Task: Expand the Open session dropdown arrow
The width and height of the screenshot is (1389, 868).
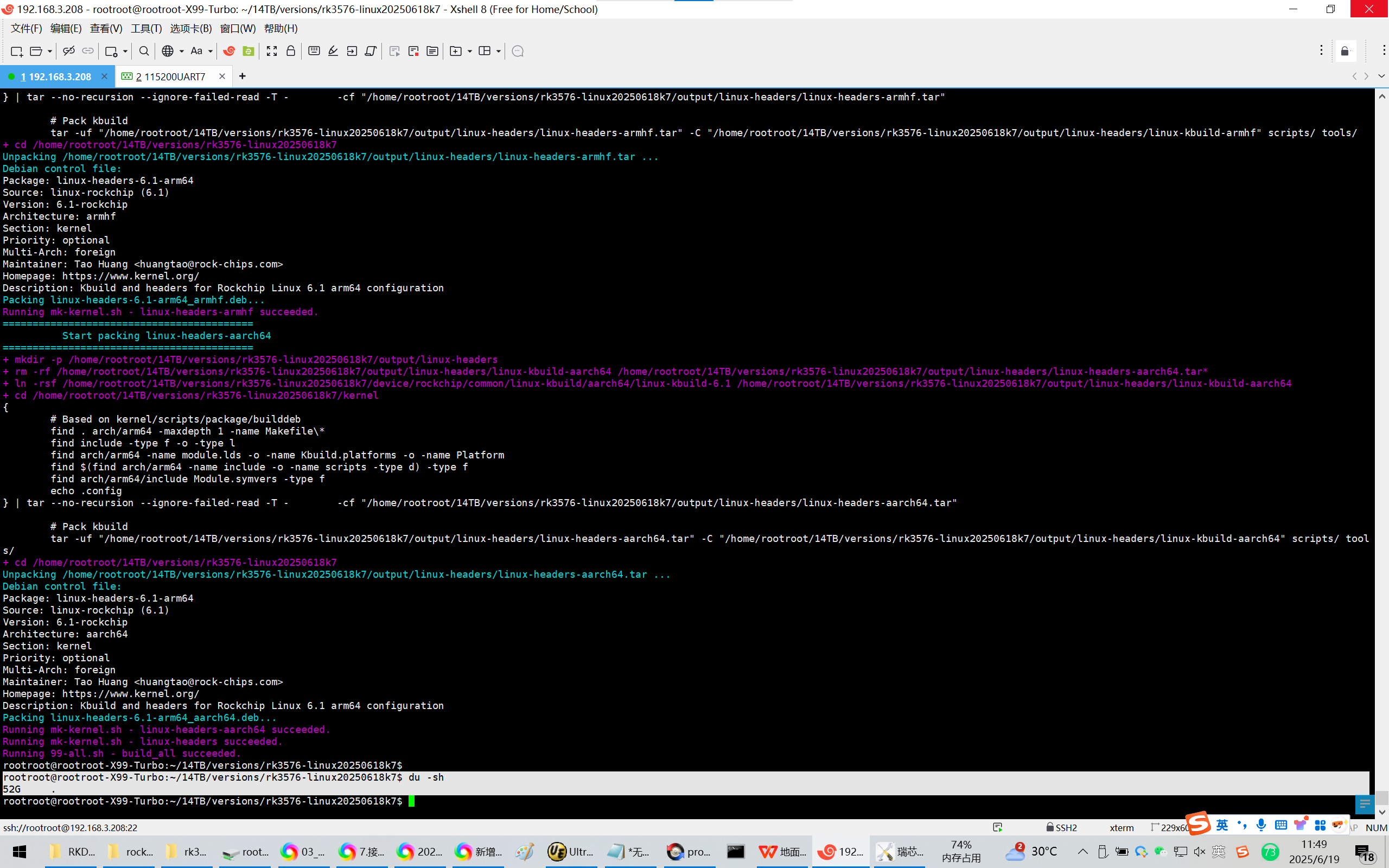Action: pyautogui.click(x=50, y=52)
